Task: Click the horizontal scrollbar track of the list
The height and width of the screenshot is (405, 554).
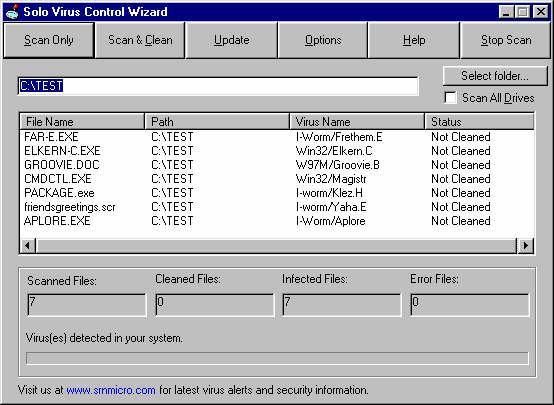Action: coord(276,245)
